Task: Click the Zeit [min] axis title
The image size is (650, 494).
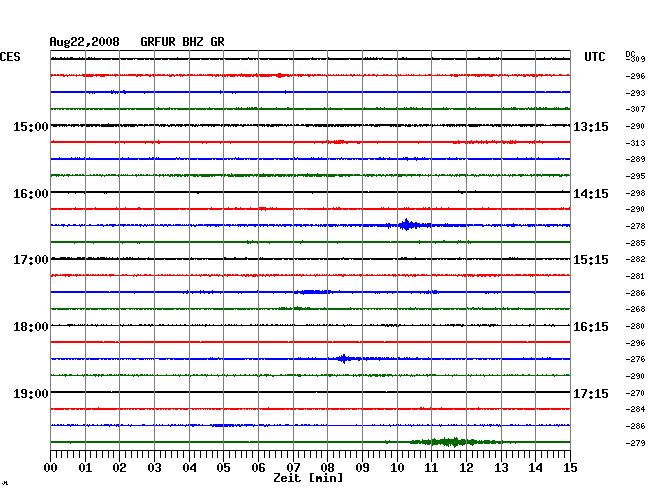Action: click(x=308, y=478)
